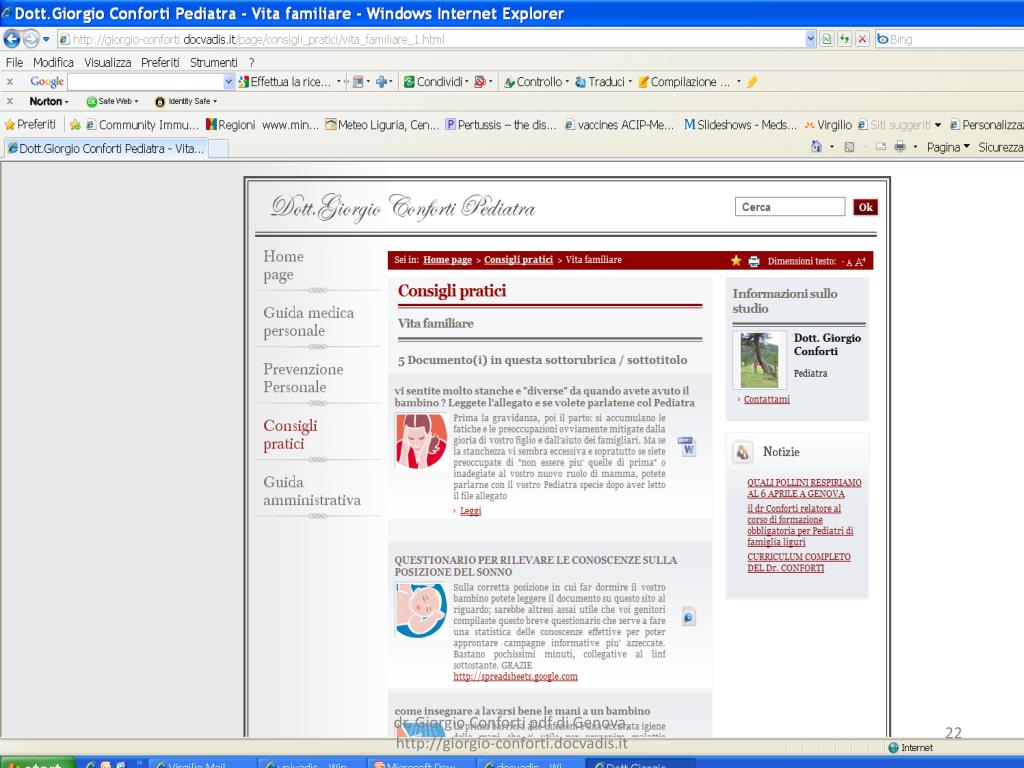Open the ? help menu
This screenshot has height=768, width=1024.
pos(251,62)
